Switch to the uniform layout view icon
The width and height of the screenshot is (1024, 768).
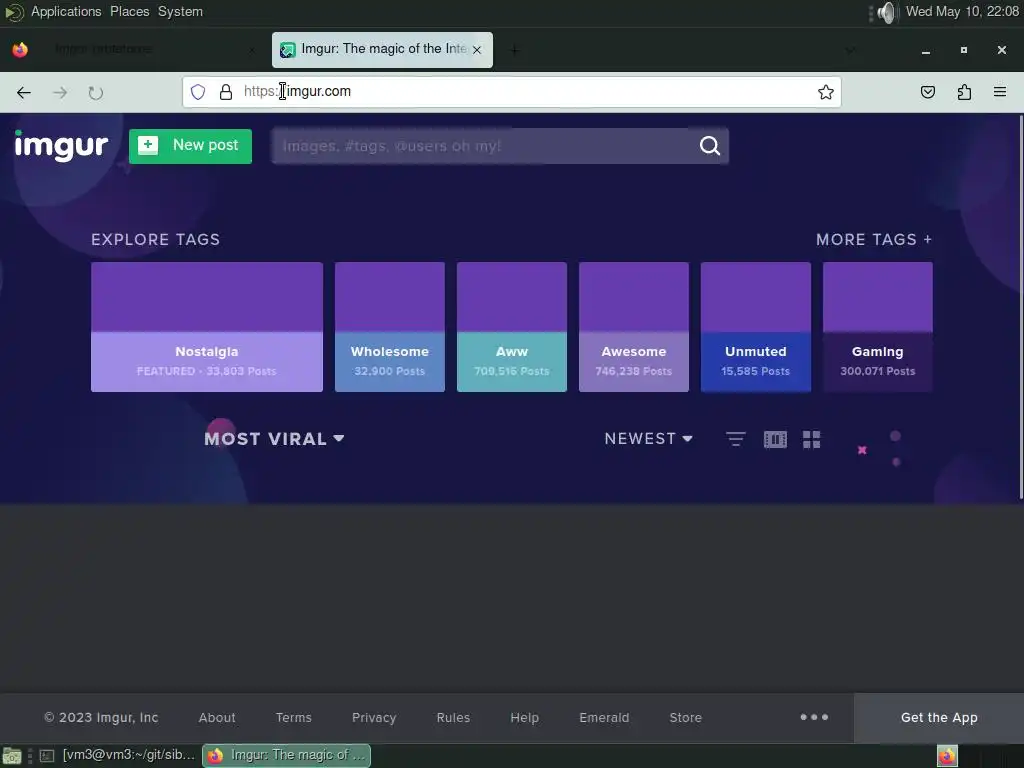775,440
